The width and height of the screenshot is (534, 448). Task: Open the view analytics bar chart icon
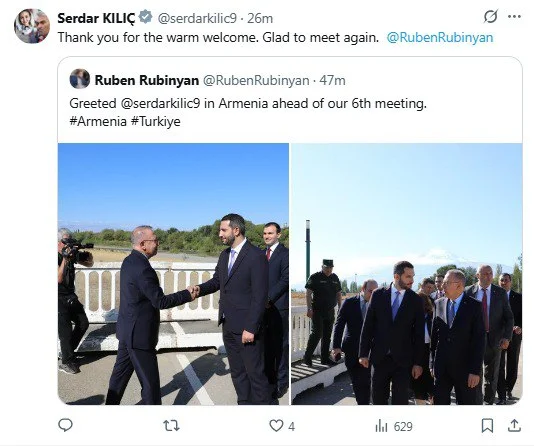point(381,426)
